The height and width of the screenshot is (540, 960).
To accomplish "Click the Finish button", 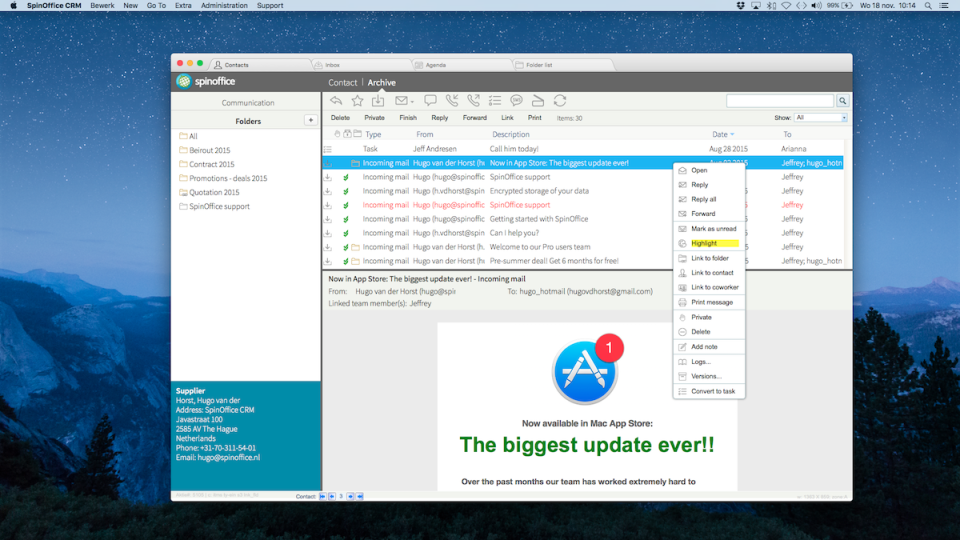I will [x=408, y=118].
